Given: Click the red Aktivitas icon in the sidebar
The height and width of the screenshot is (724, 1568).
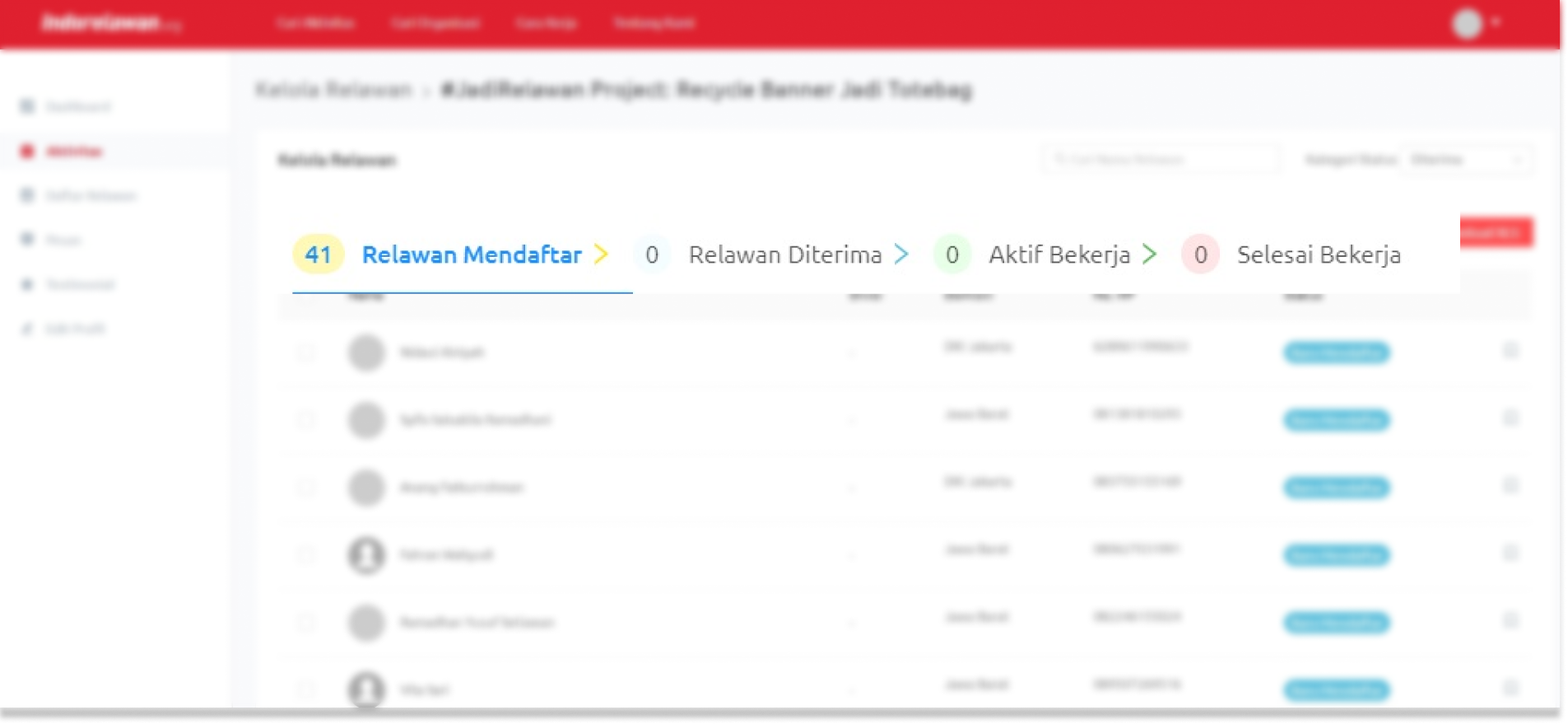Looking at the screenshot, I should [x=27, y=152].
